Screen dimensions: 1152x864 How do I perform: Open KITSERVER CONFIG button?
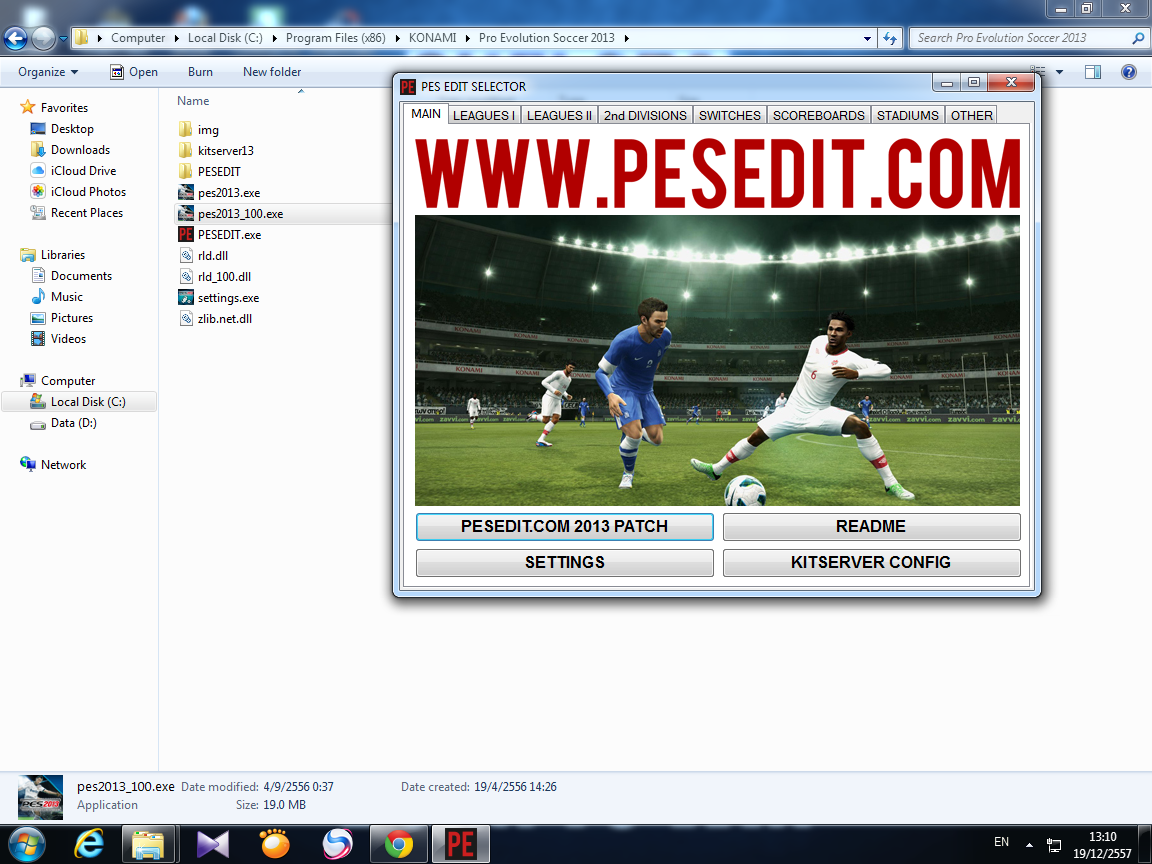point(871,563)
